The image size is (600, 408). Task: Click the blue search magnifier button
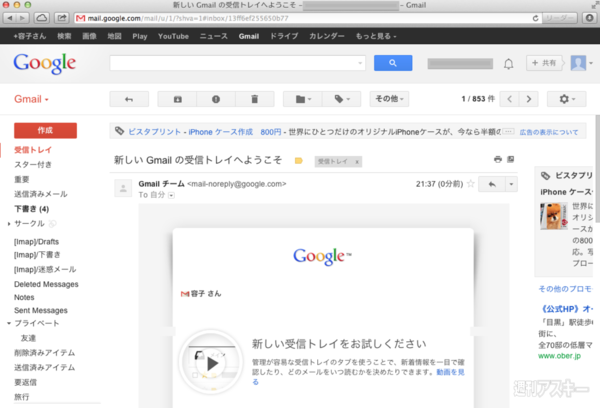click(x=393, y=63)
